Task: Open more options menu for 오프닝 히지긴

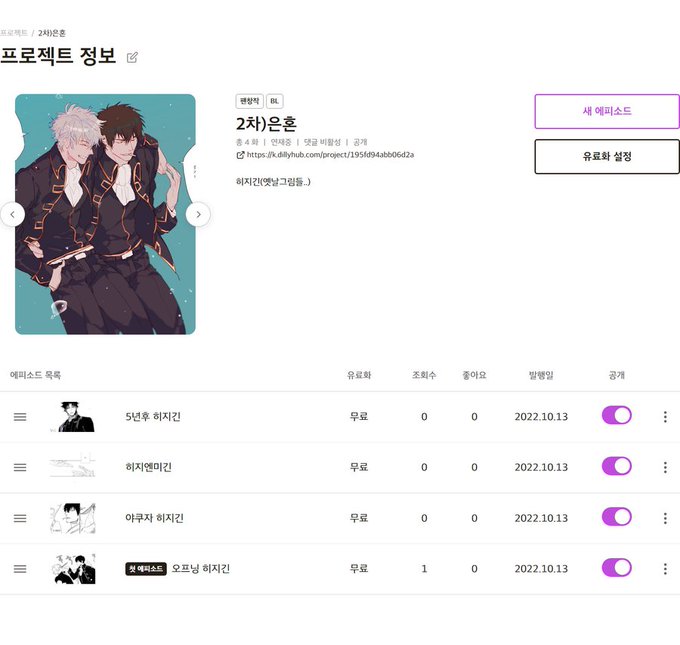Action: click(x=665, y=569)
